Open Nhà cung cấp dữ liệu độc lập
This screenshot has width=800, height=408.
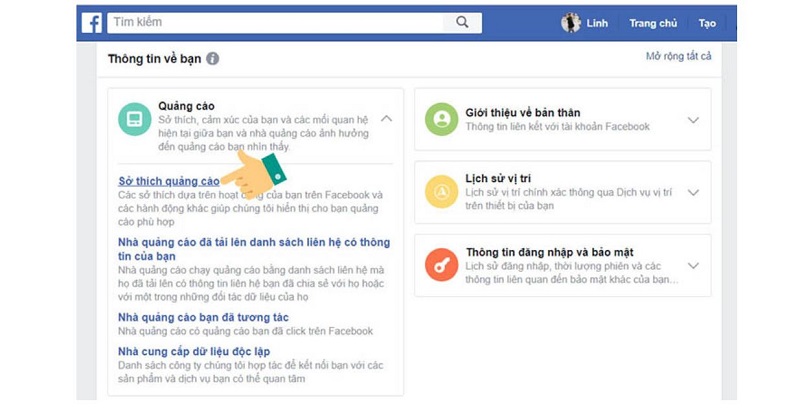[x=194, y=351]
